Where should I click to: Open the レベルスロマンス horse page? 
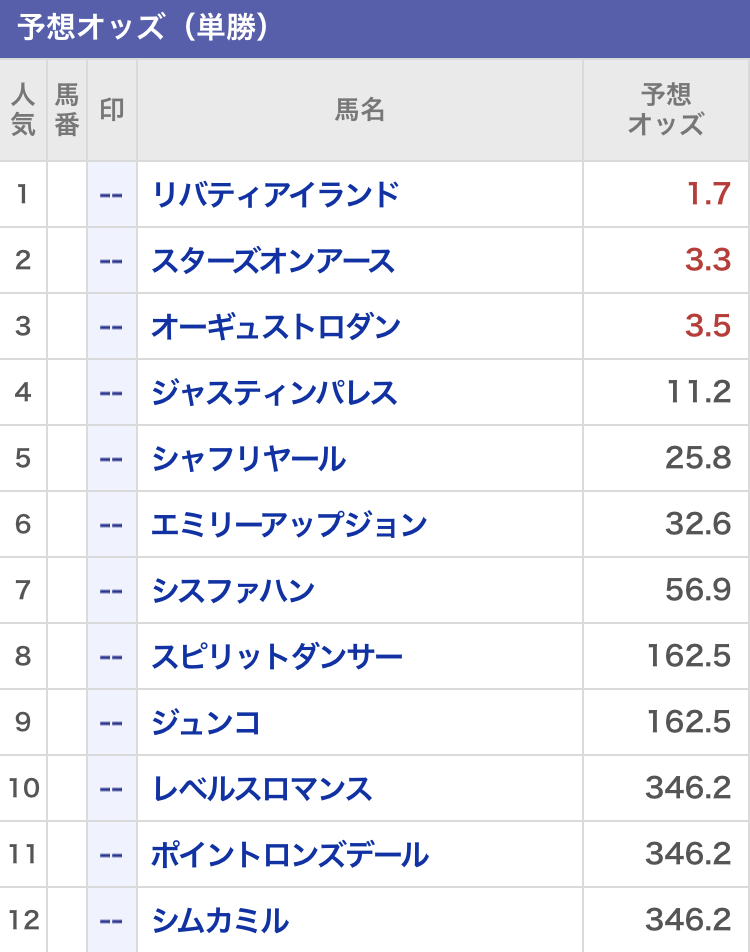[262, 789]
